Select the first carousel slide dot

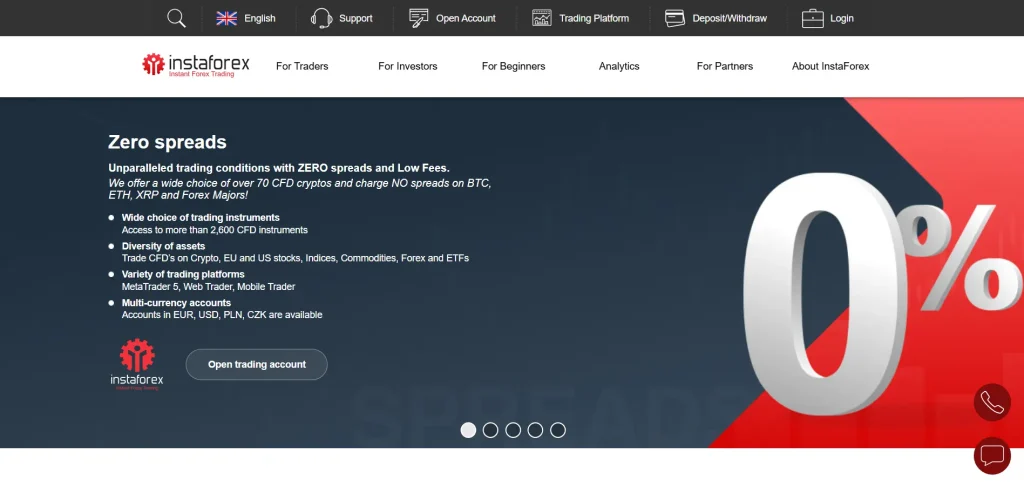(x=468, y=430)
